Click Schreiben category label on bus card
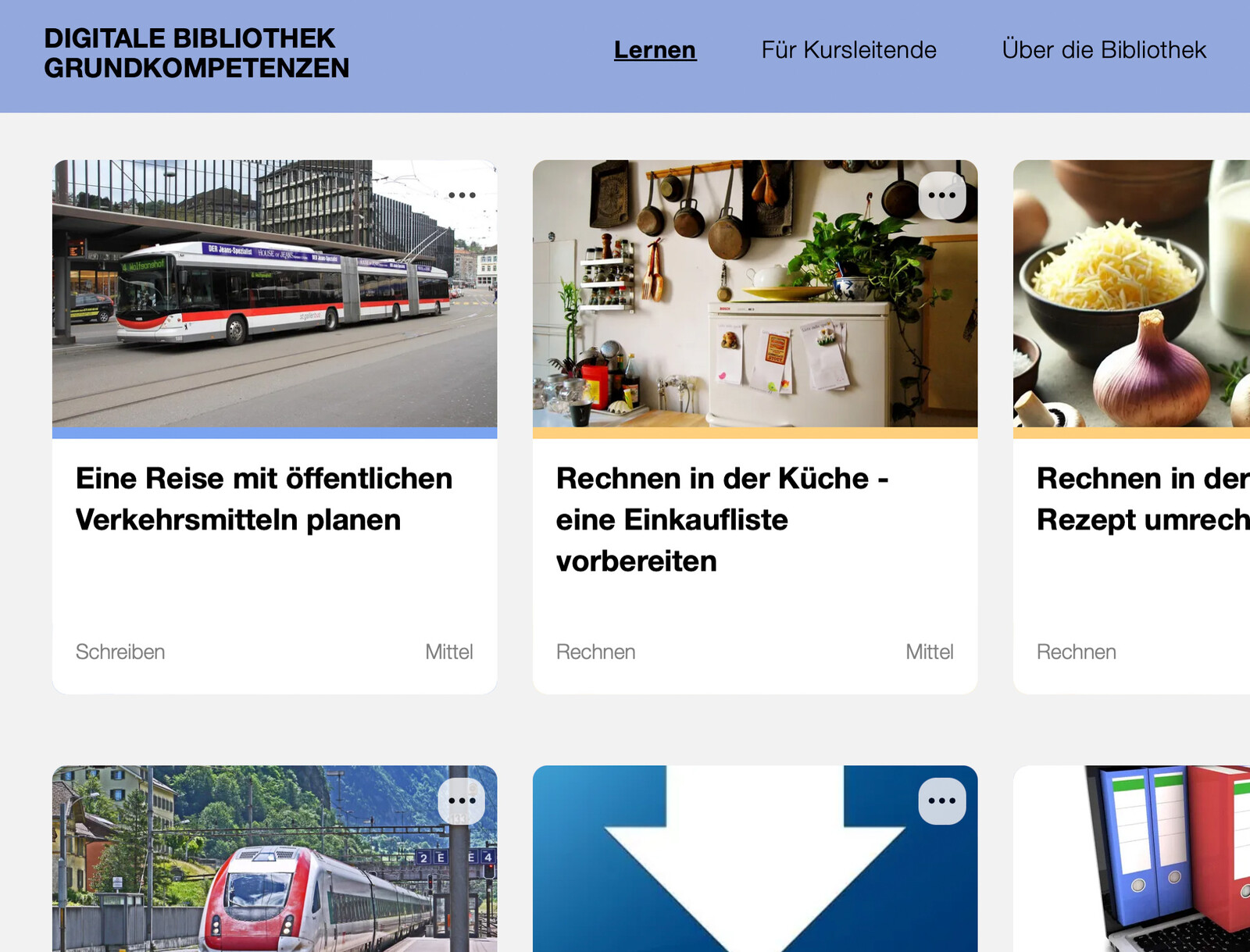The height and width of the screenshot is (952, 1250). 120,652
